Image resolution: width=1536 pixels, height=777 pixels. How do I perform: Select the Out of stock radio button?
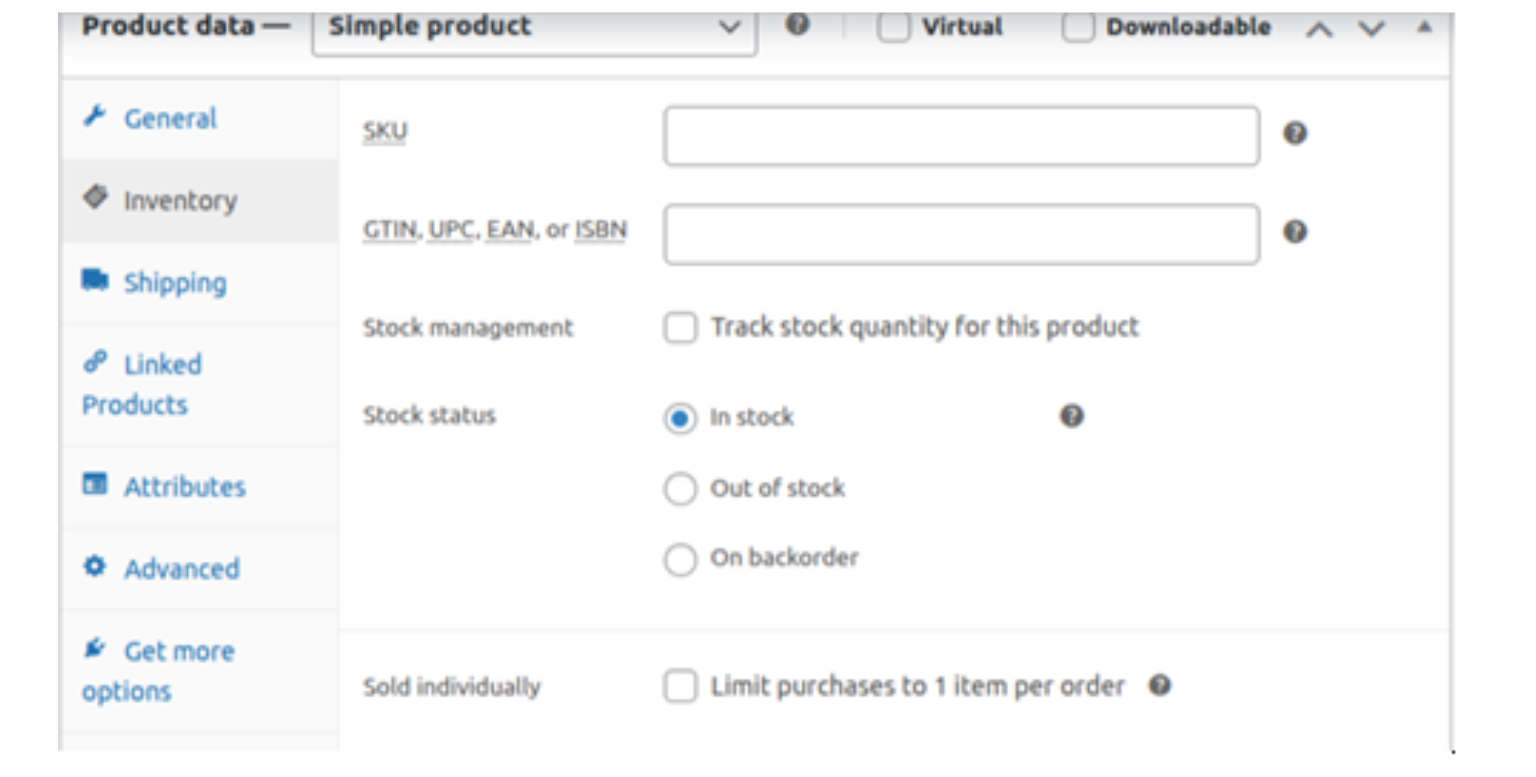click(680, 489)
